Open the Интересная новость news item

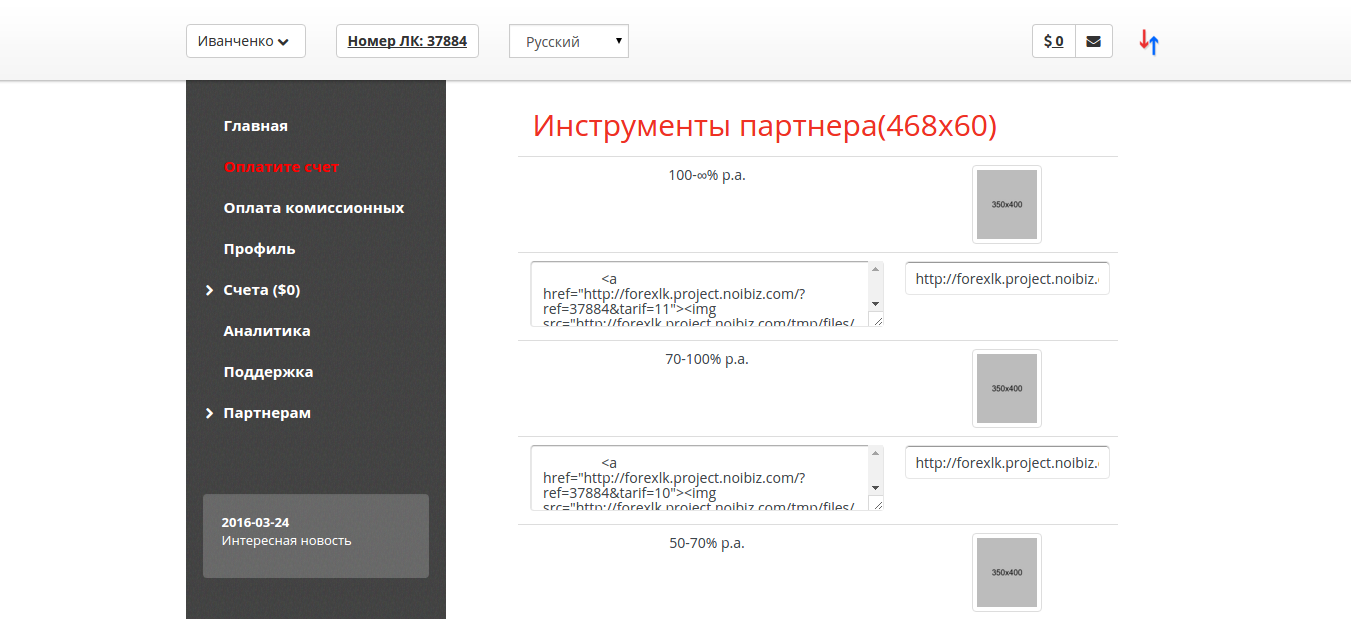tap(287, 541)
